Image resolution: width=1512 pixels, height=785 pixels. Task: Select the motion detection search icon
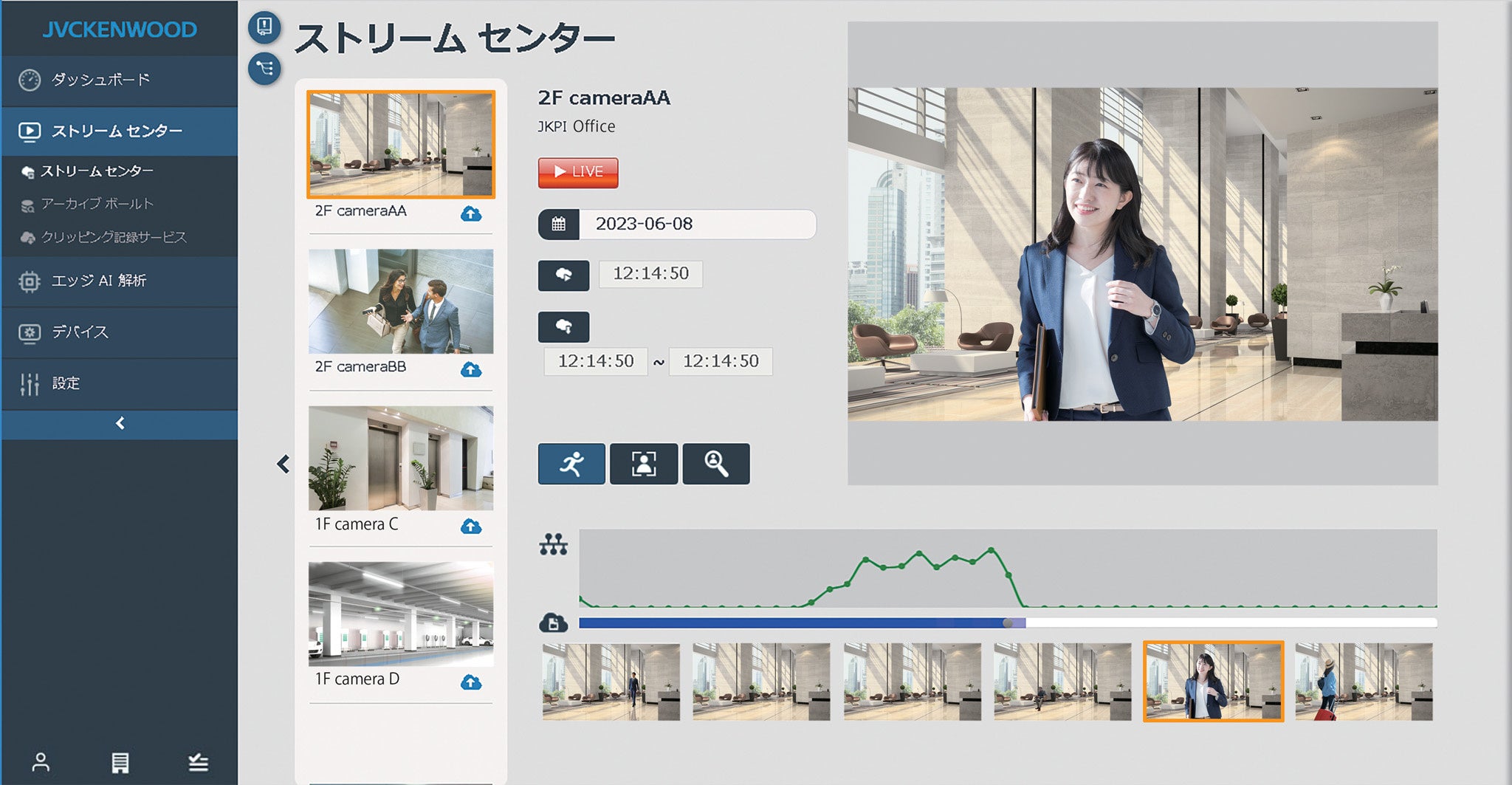tap(571, 463)
